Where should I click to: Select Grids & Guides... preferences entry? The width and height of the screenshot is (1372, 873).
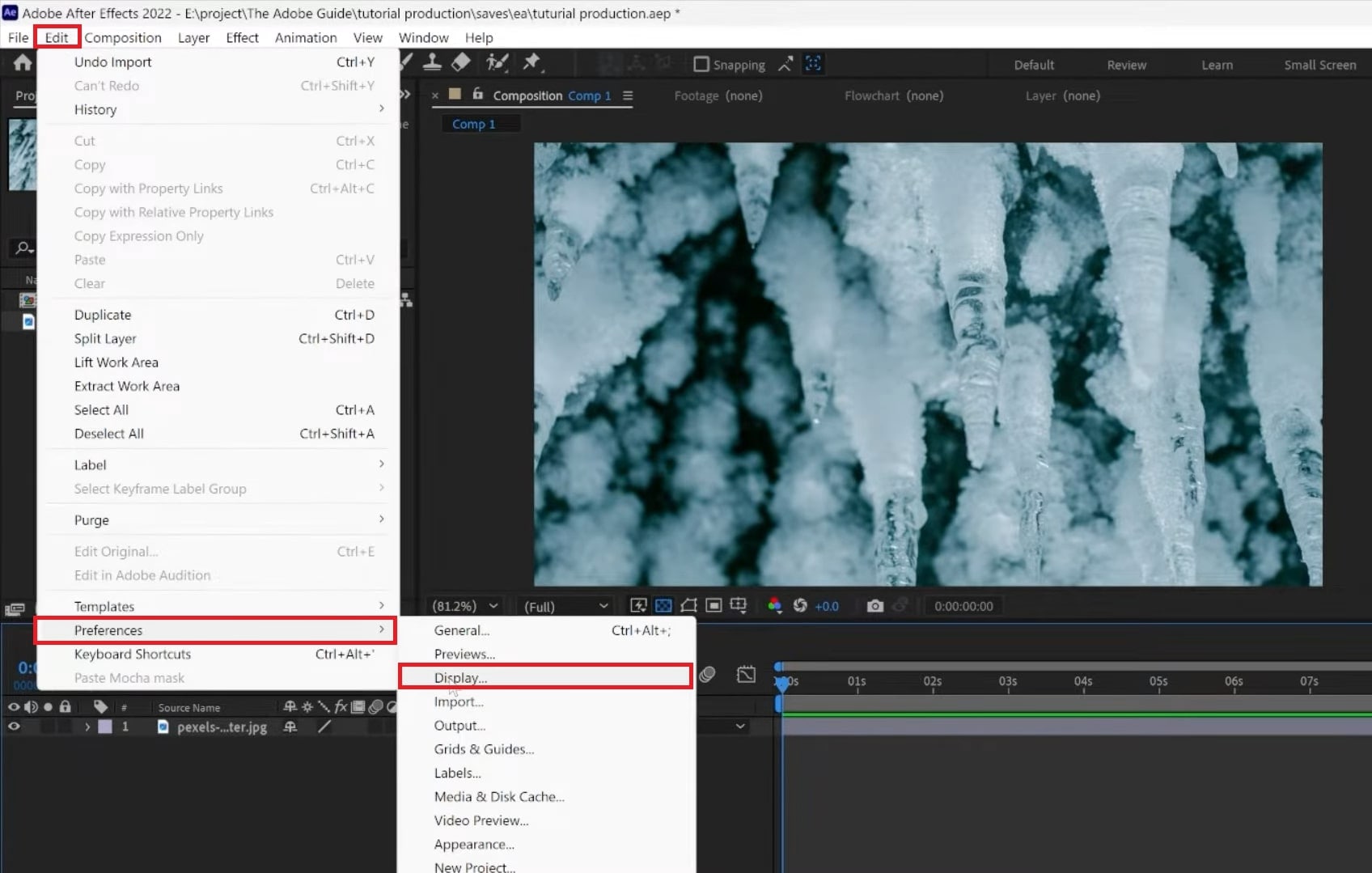click(x=484, y=749)
